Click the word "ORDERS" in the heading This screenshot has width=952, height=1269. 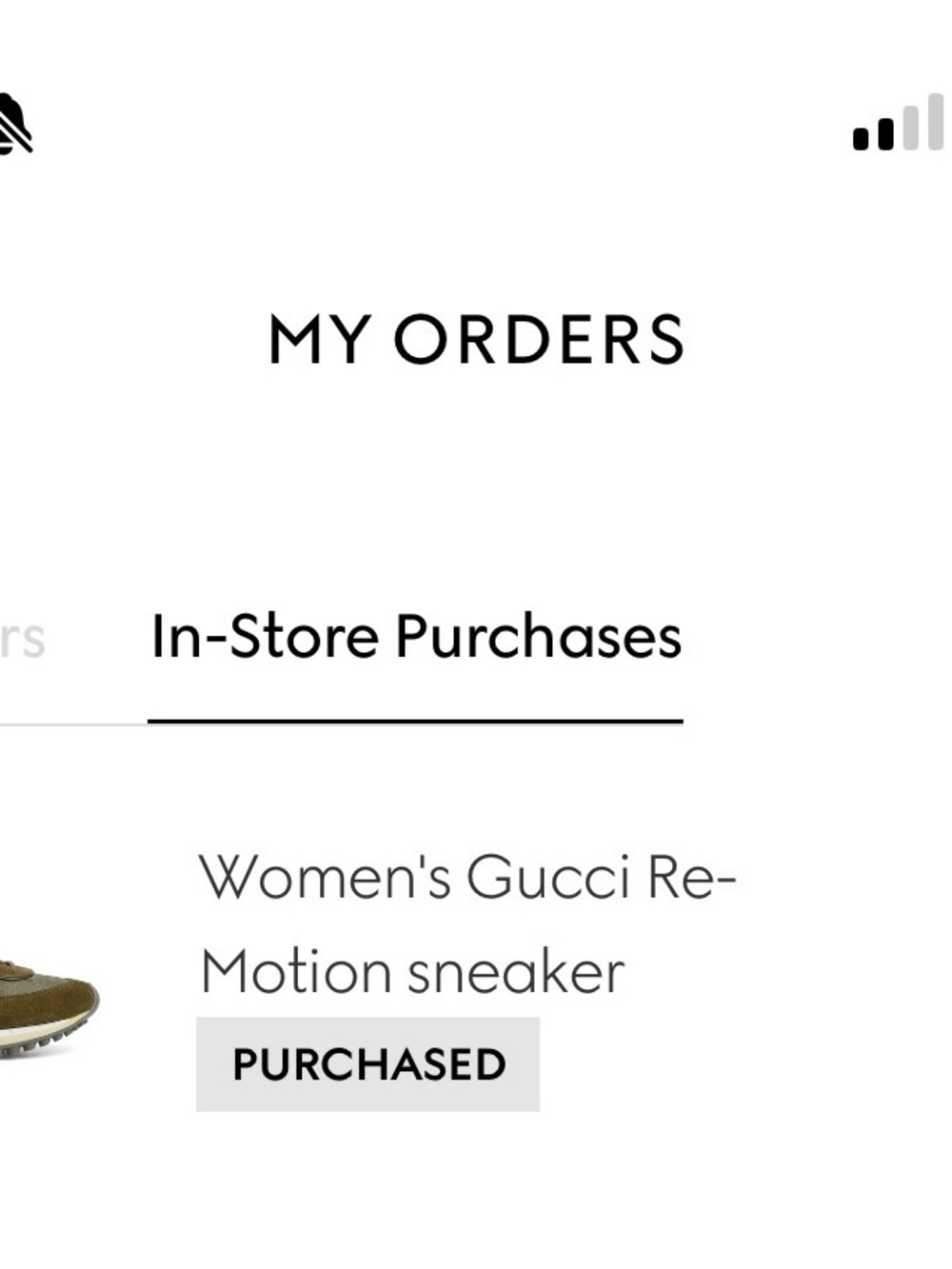pyautogui.click(x=539, y=340)
